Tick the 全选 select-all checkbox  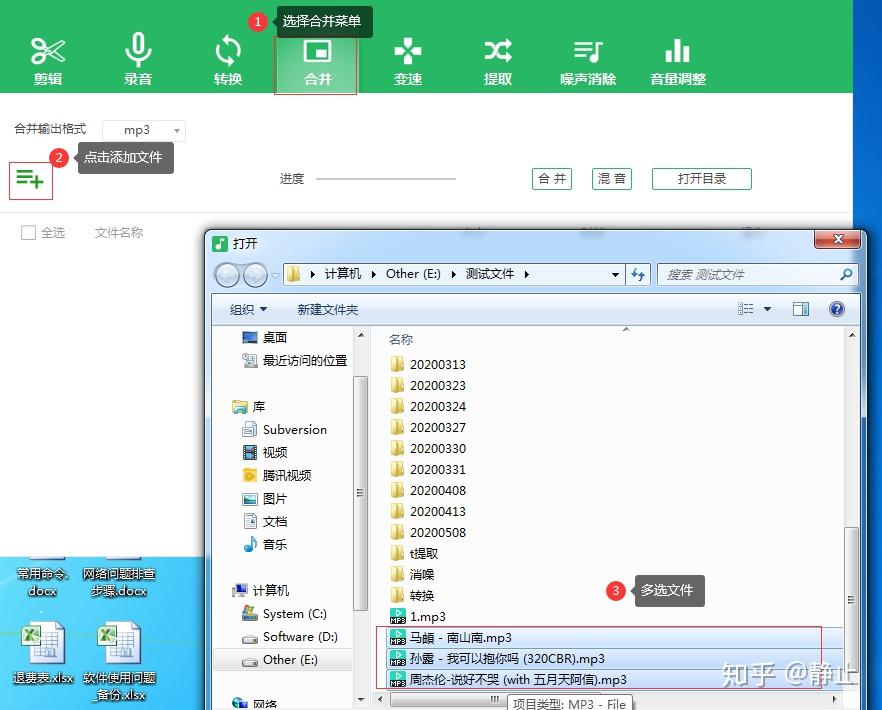click(28, 232)
